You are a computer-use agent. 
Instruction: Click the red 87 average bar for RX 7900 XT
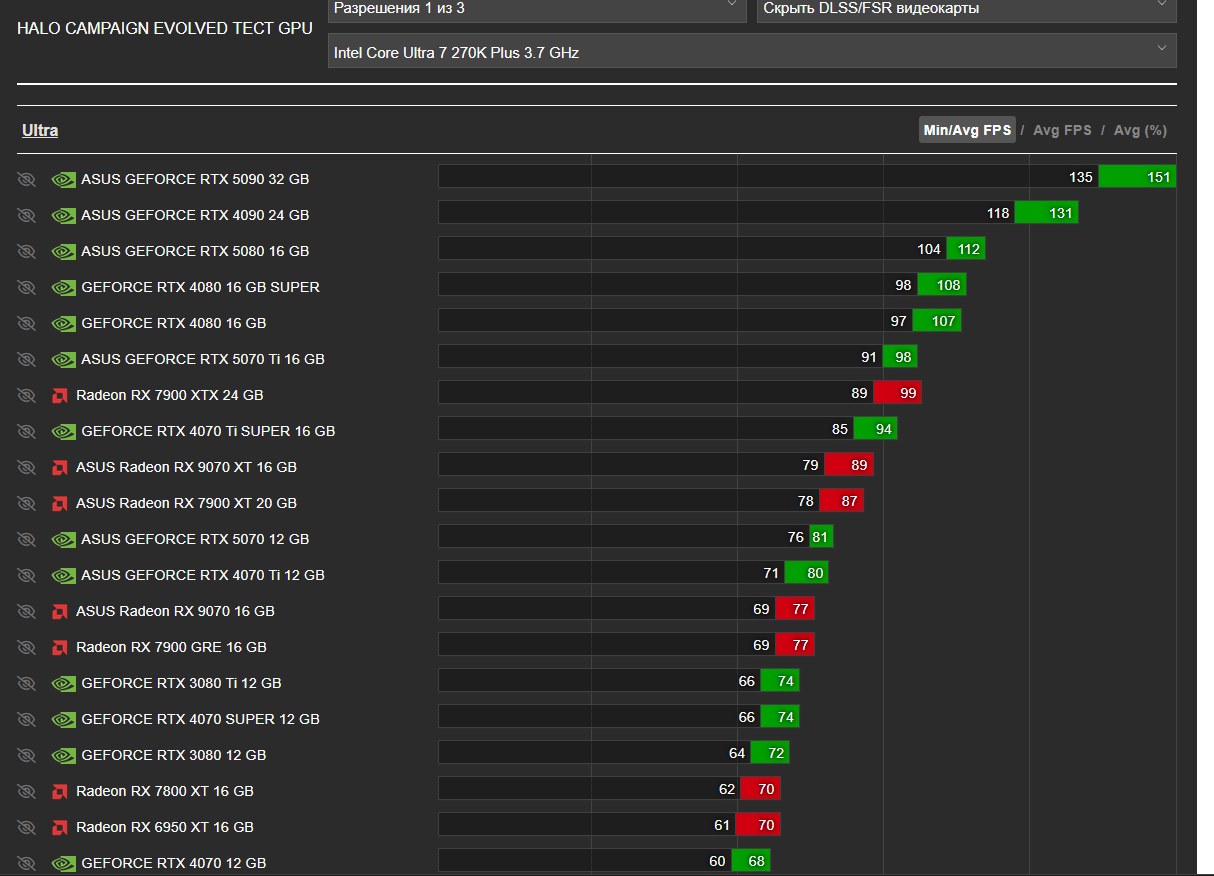coord(841,501)
